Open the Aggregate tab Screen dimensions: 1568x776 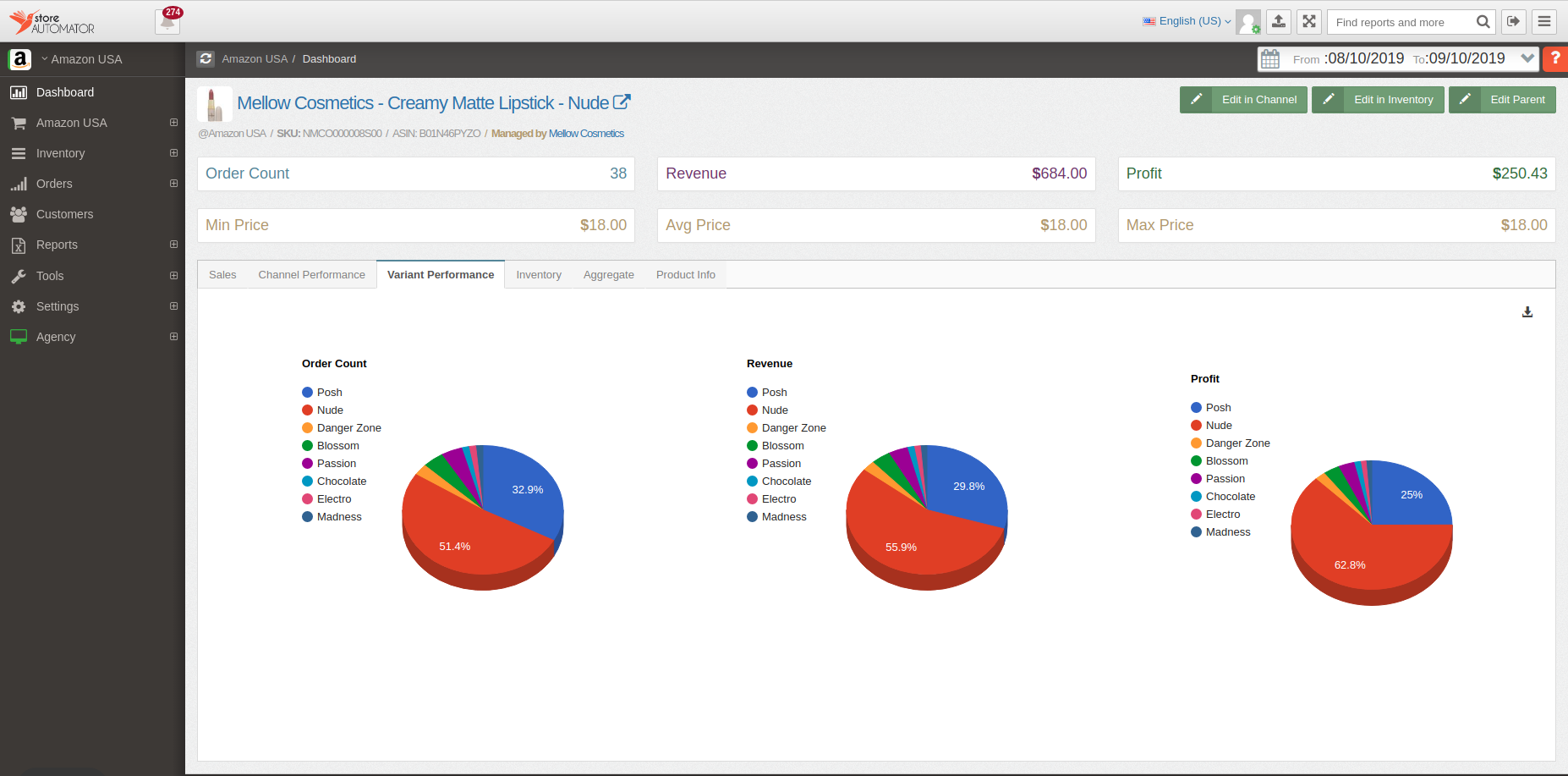(x=609, y=275)
